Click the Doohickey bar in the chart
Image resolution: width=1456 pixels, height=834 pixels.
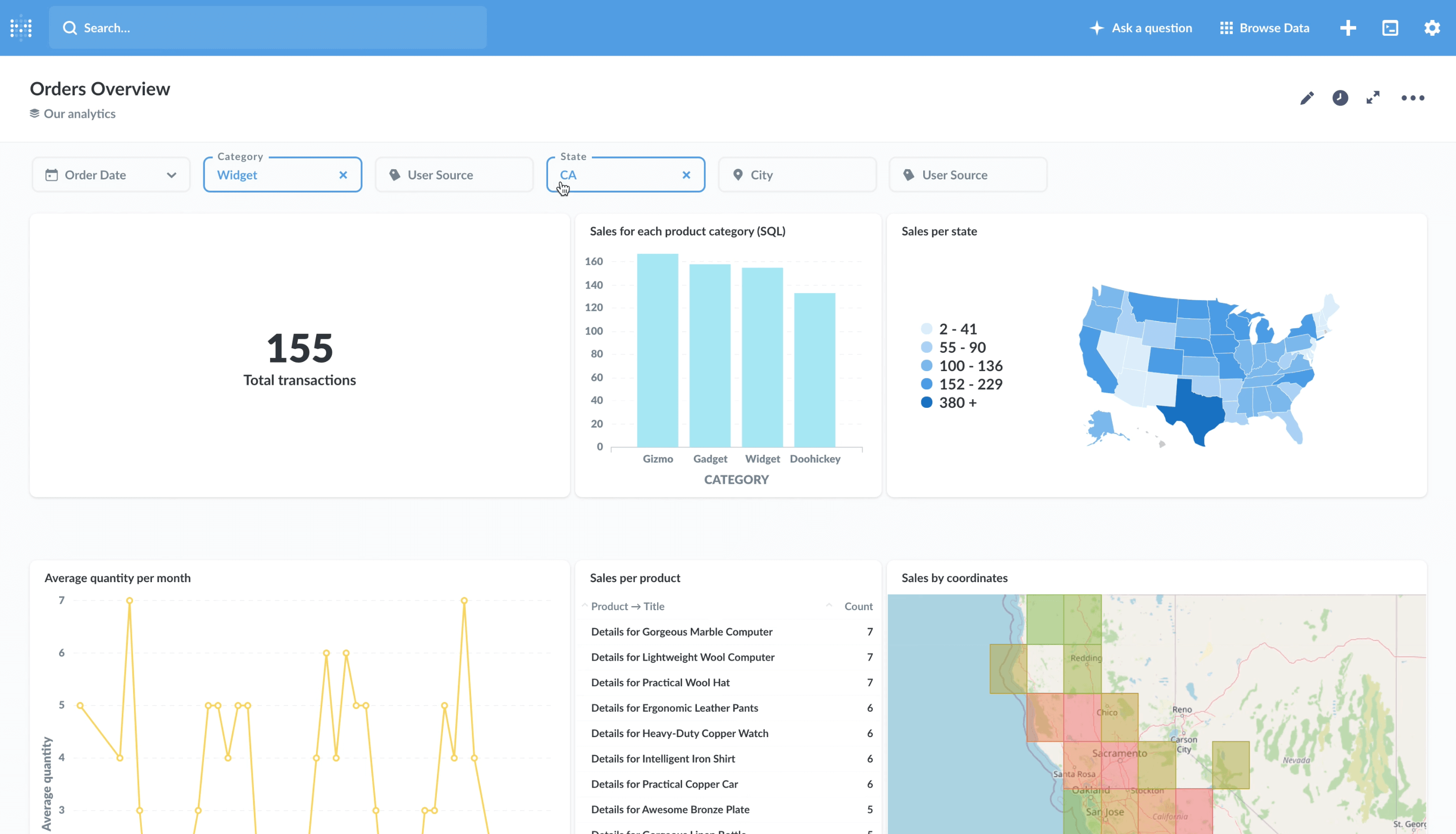(x=815, y=370)
